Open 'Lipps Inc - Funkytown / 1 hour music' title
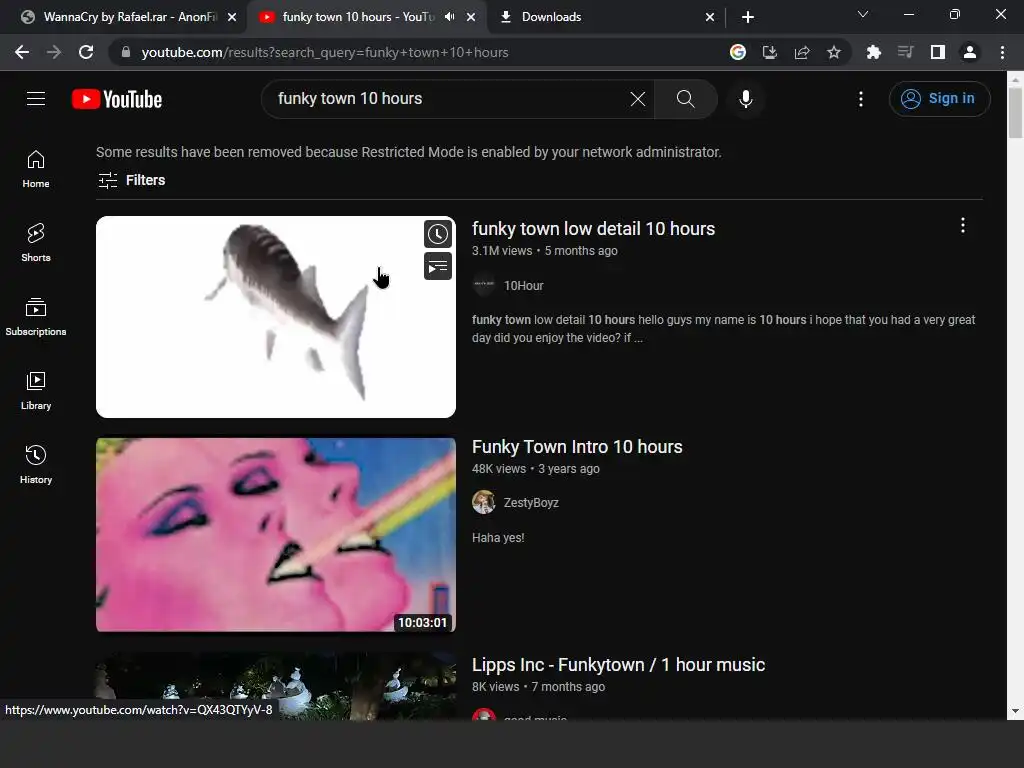 [618, 665]
